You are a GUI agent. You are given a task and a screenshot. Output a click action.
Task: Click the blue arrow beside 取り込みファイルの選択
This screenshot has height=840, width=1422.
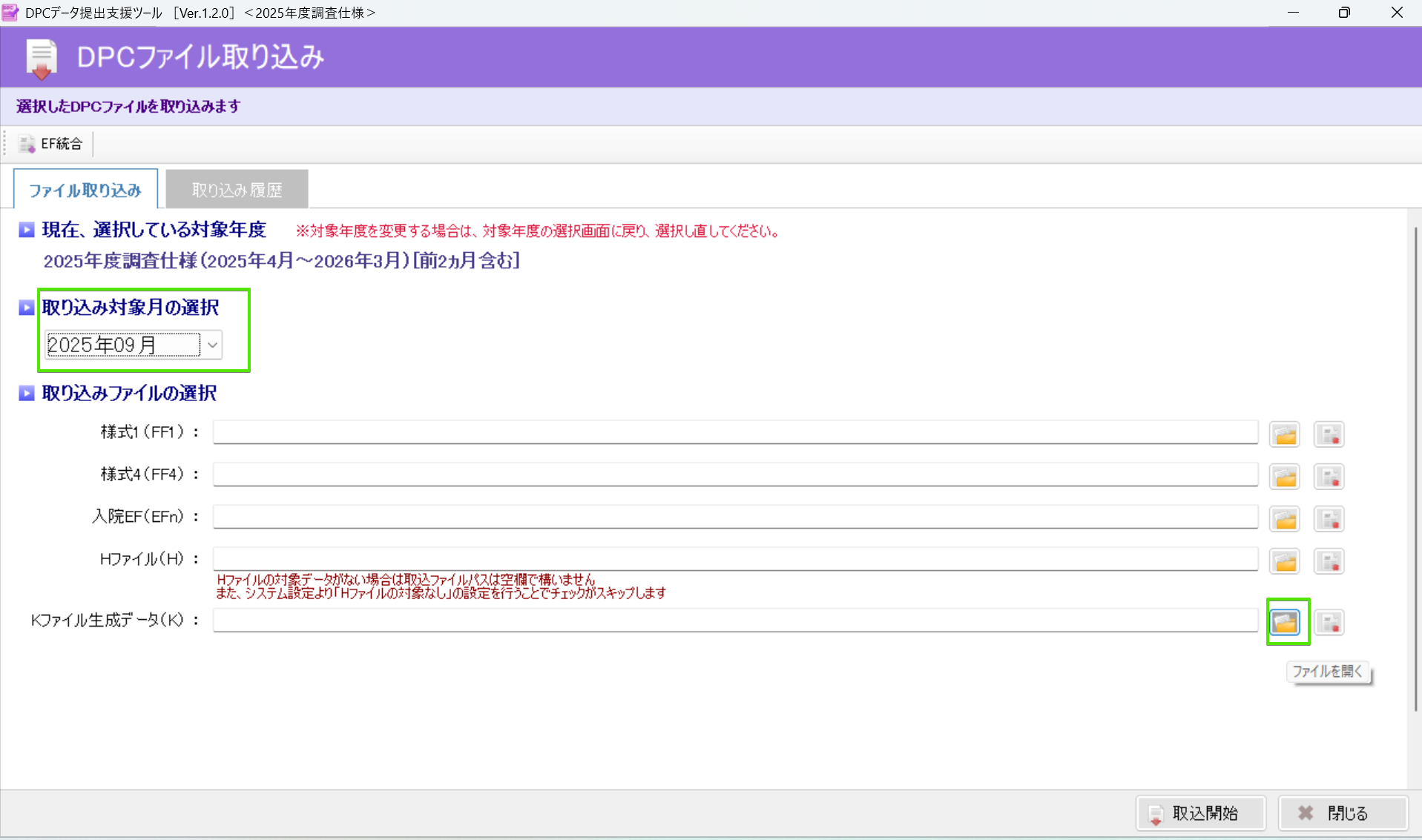(27, 393)
